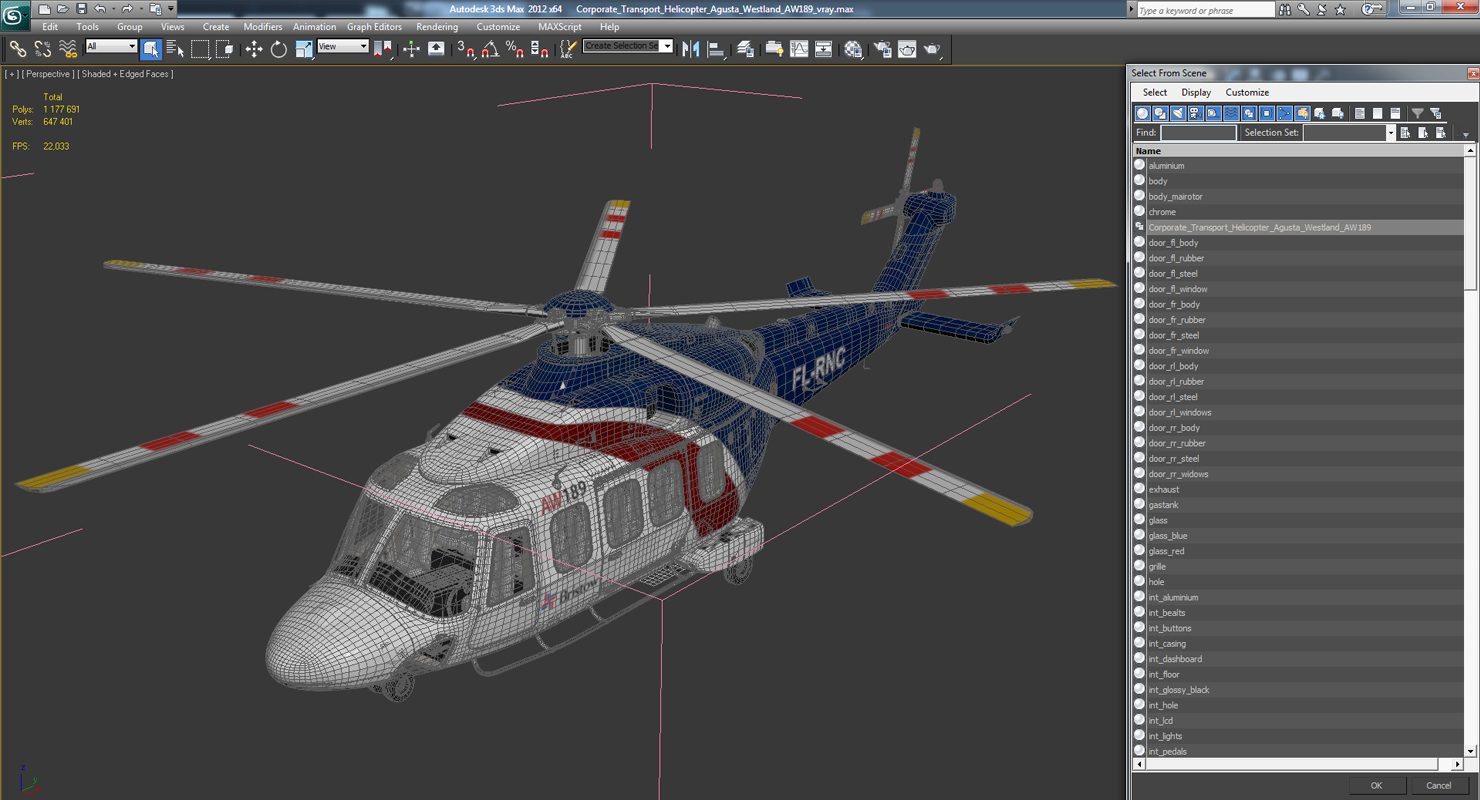Open Shaded + Edged Faces viewport menu

[x=127, y=74]
